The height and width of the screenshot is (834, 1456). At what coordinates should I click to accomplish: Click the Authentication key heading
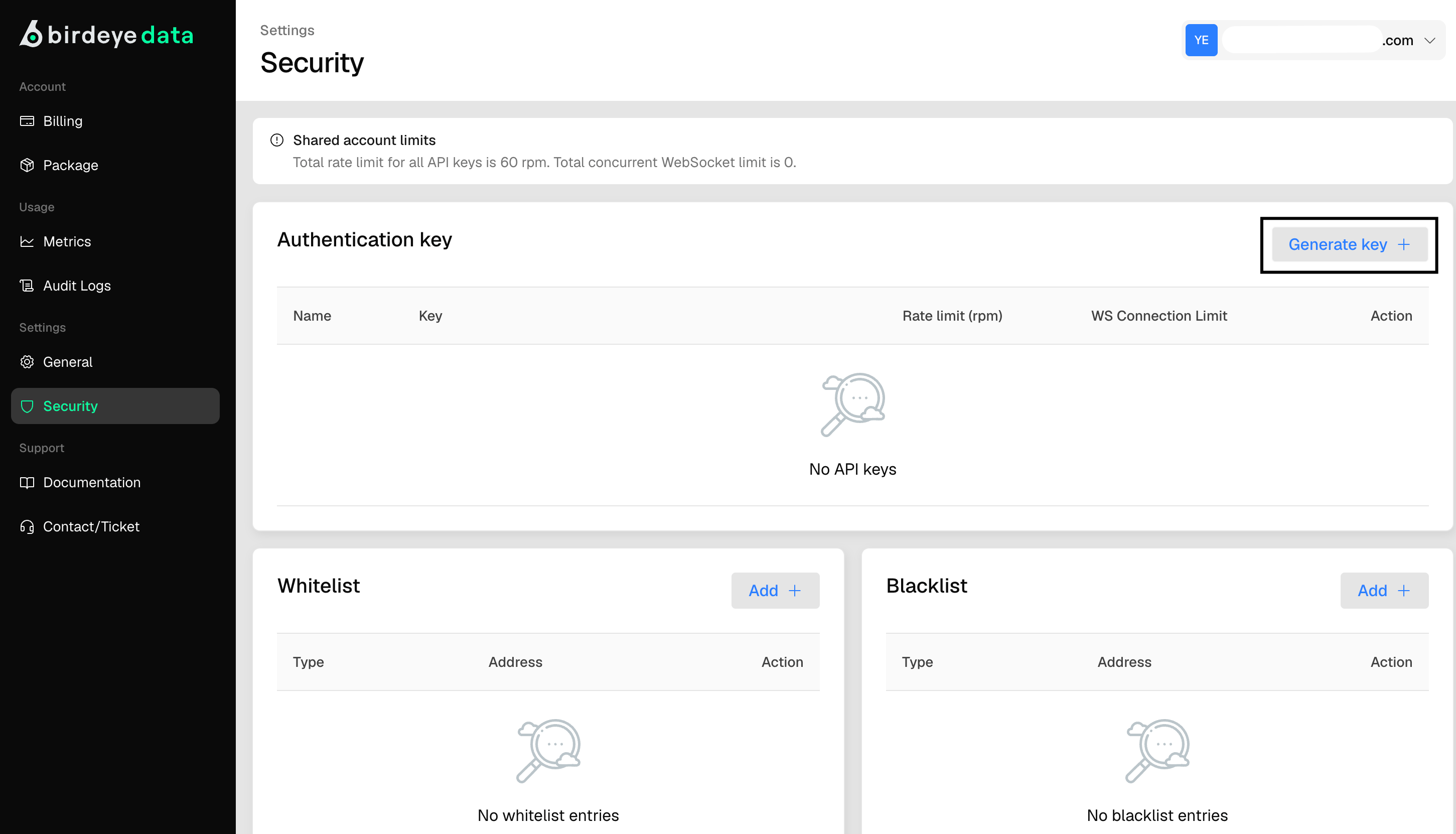[365, 239]
